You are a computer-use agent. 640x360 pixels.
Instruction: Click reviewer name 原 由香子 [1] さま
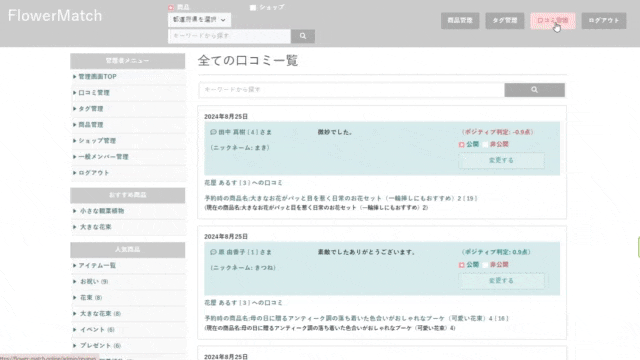click(245, 252)
